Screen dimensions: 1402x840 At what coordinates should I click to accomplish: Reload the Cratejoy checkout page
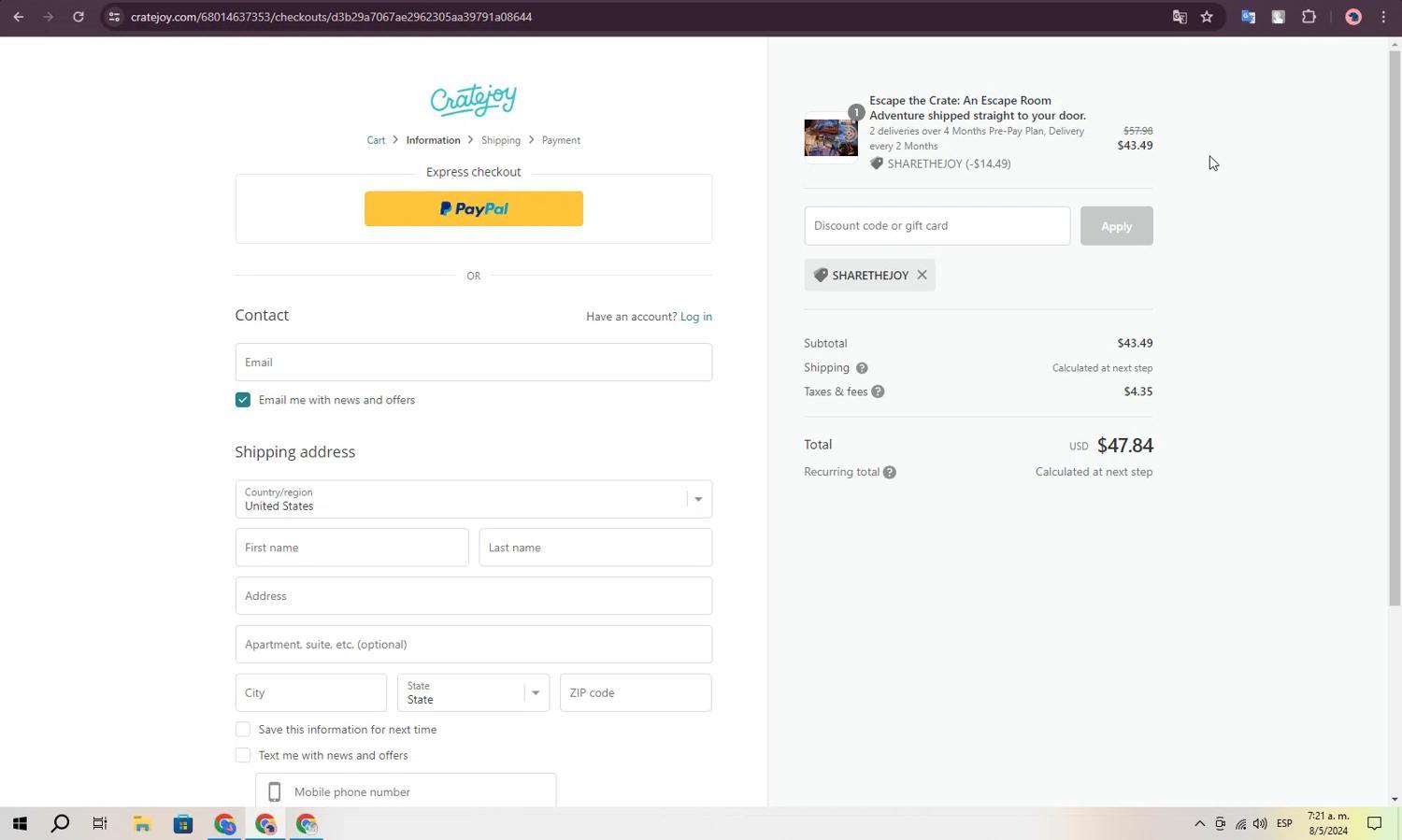click(x=79, y=17)
